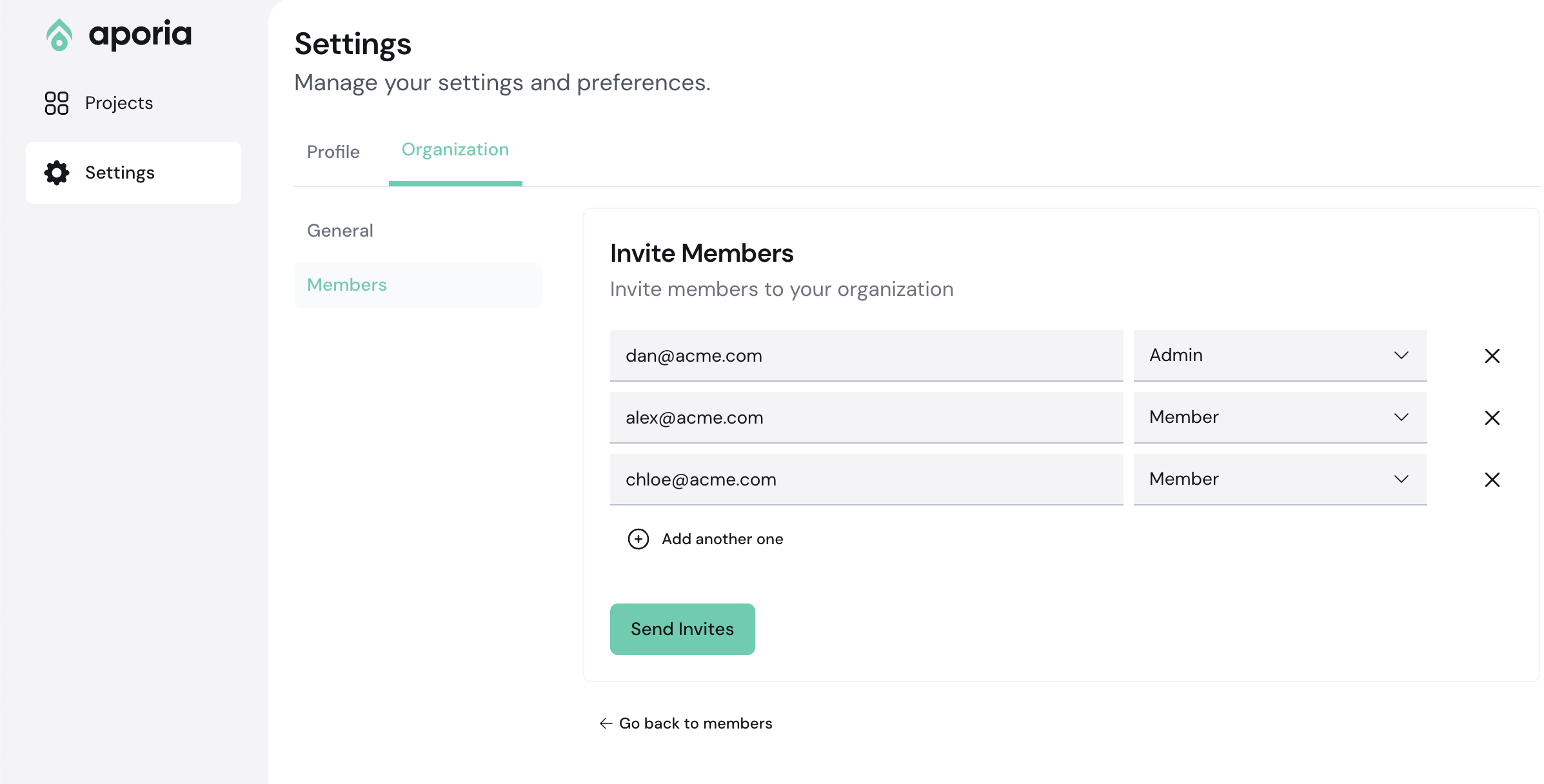Viewport: 1544px width, 784px height.
Task: Open the role dropdown for chloe@acme.com
Action: 1280,479
